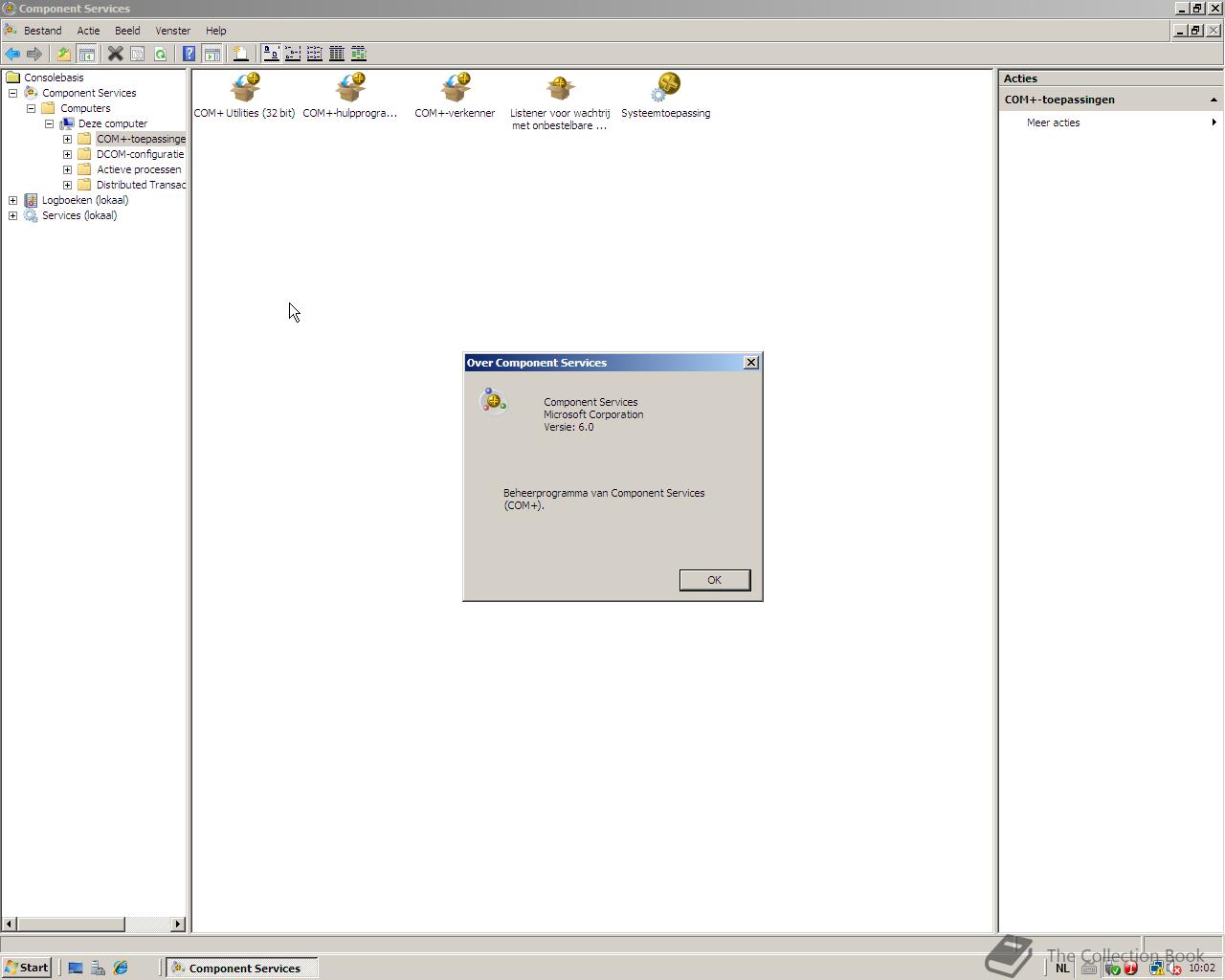This screenshot has width=1225, height=980.
Task: Click the Refresh toolbar icon
Action: coord(160,54)
